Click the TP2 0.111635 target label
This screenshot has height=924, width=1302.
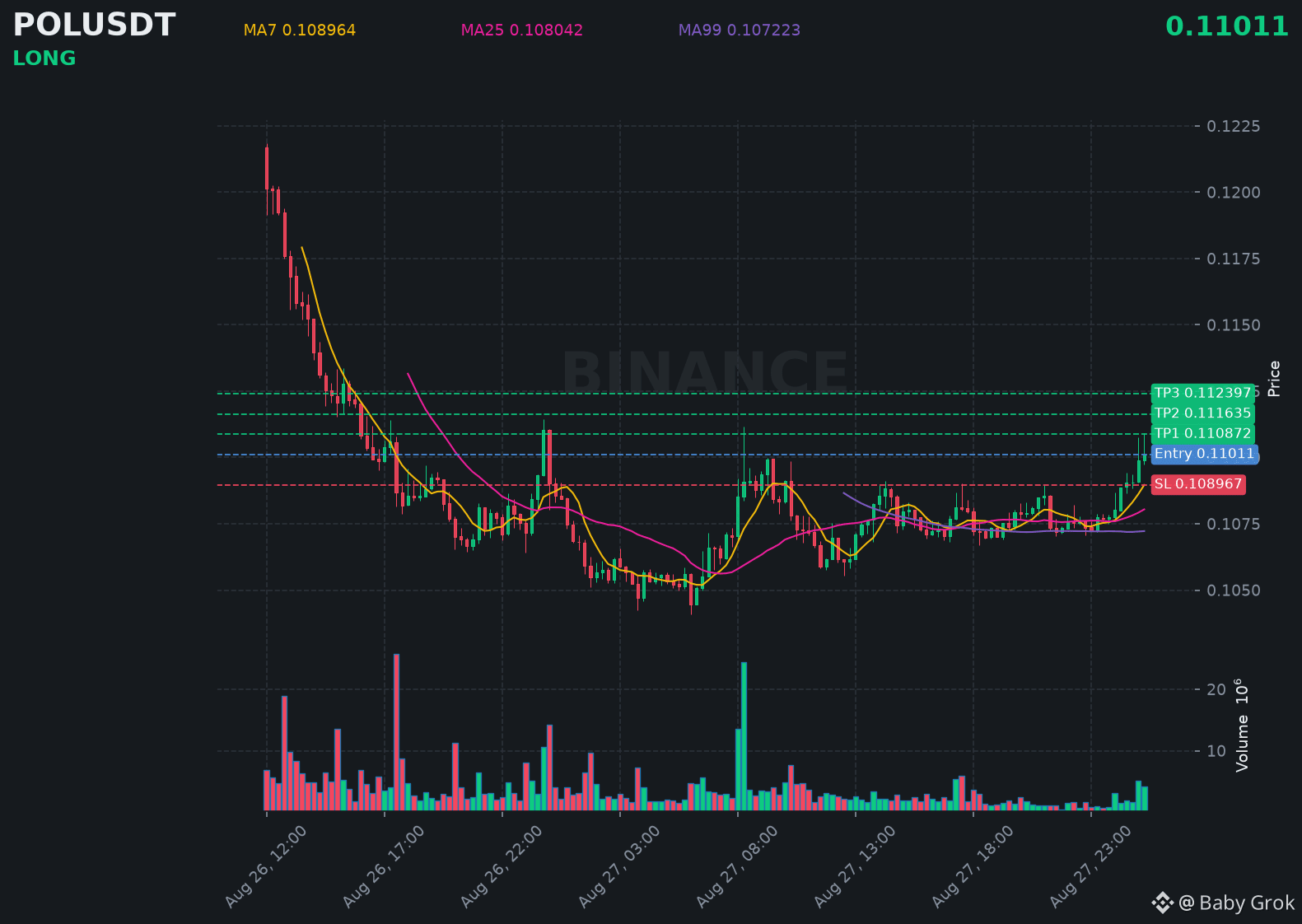(1202, 413)
